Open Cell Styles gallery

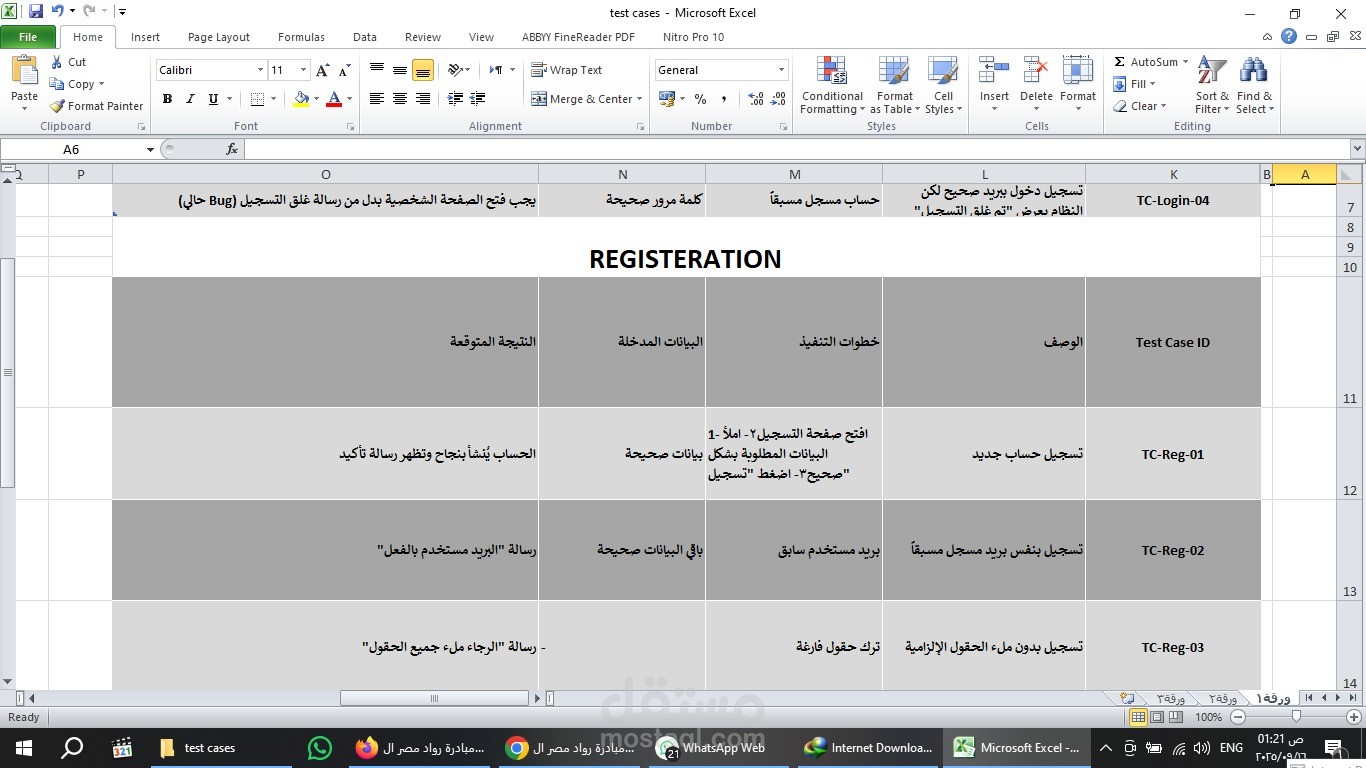[x=943, y=86]
